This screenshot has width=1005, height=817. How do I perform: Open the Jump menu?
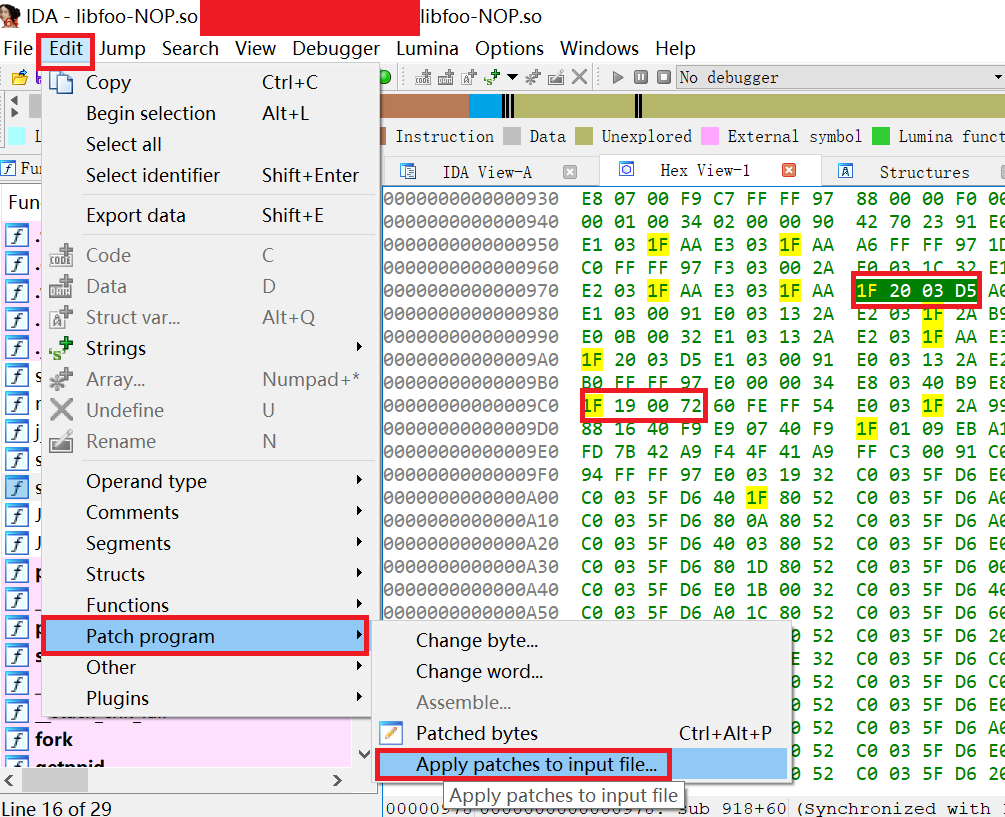pos(122,49)
